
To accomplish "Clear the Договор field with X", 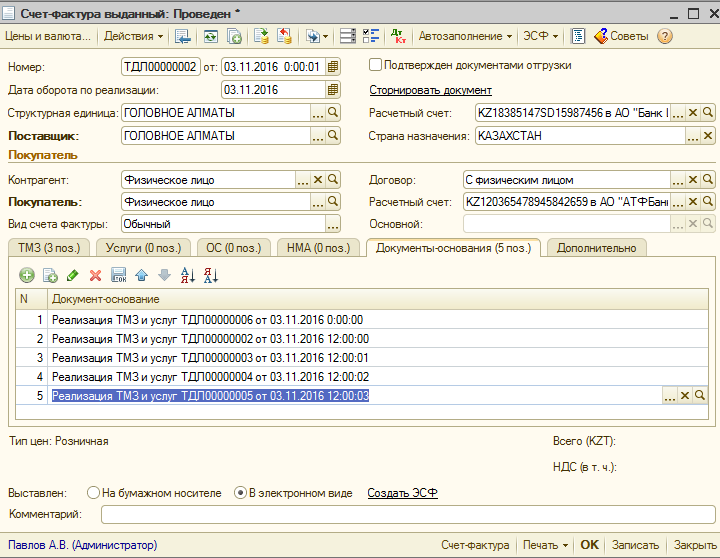I will pos(693,180).
